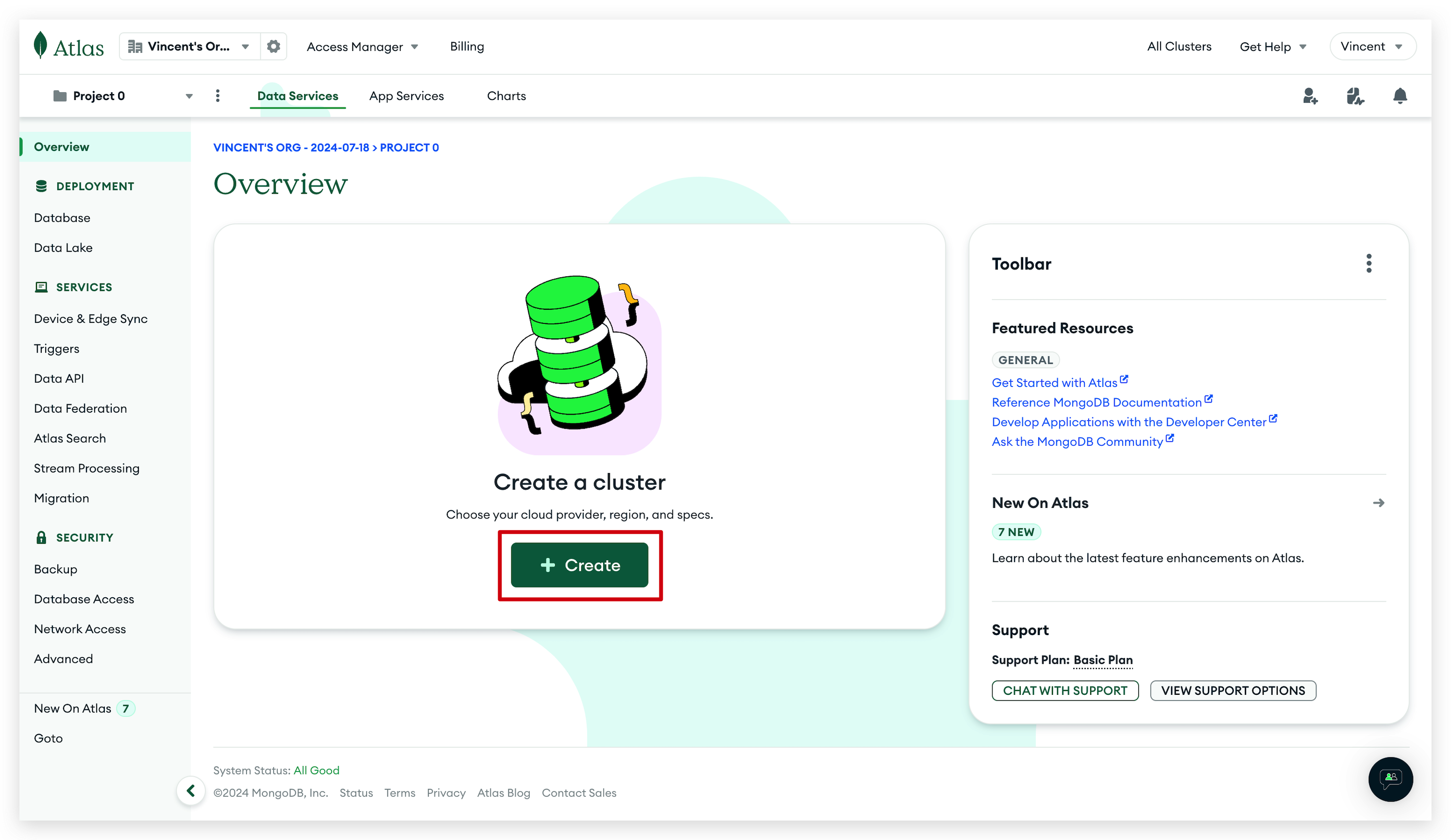Open project options three-dot menu
1451x840 pixels.
tap(218, 96)
